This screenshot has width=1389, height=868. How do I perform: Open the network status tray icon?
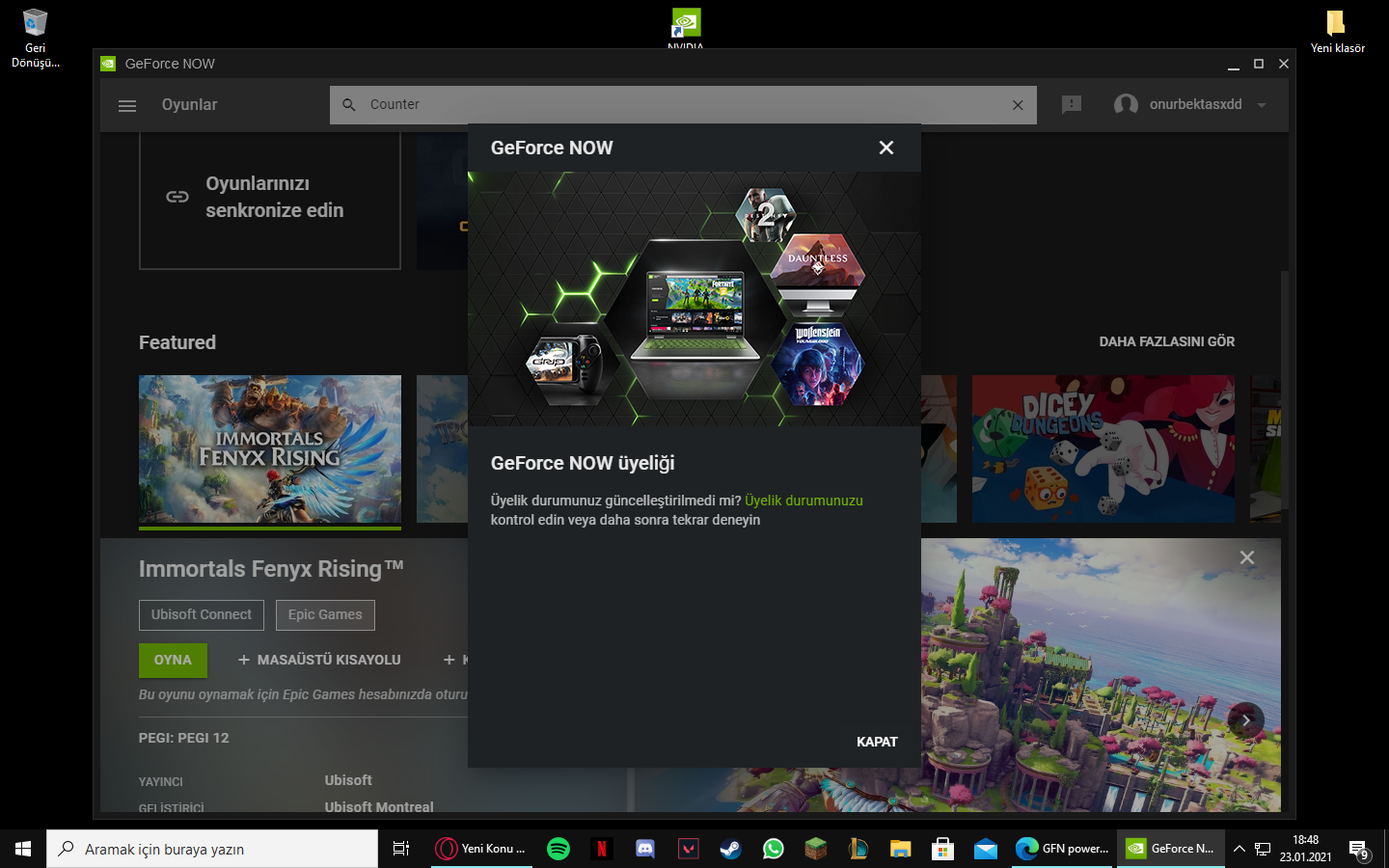pos(1263,849)
